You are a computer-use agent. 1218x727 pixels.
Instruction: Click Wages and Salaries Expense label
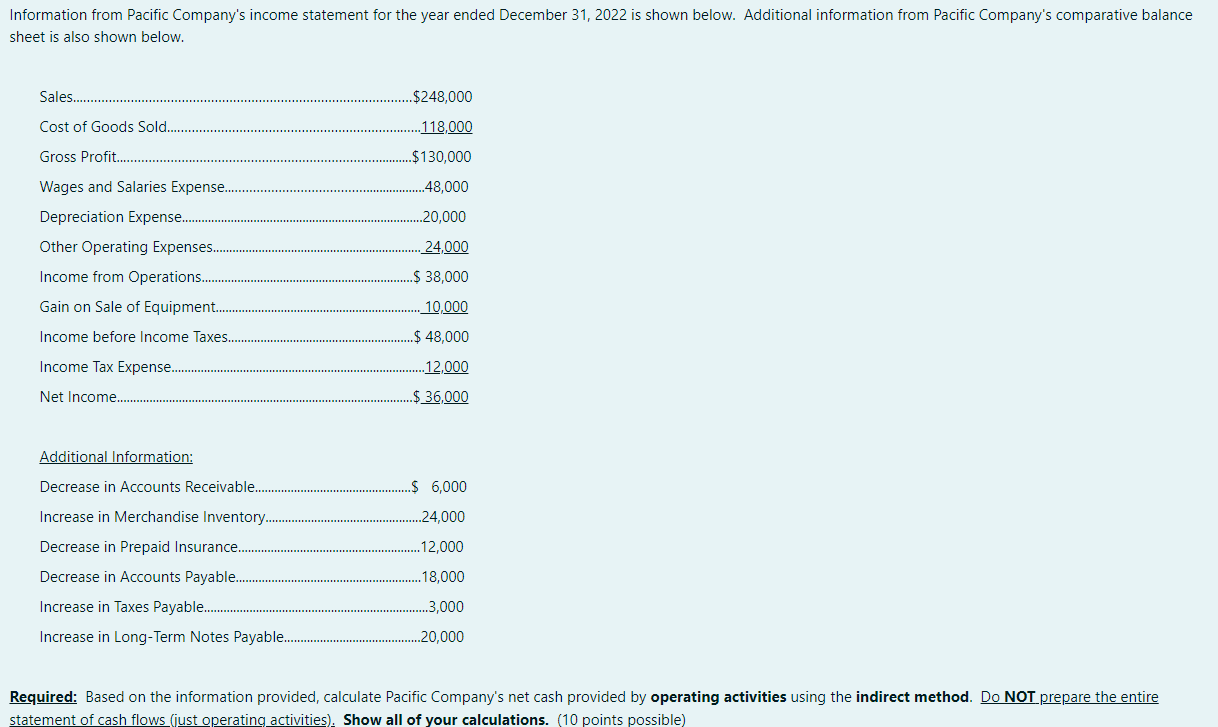[x=133, y=187]
